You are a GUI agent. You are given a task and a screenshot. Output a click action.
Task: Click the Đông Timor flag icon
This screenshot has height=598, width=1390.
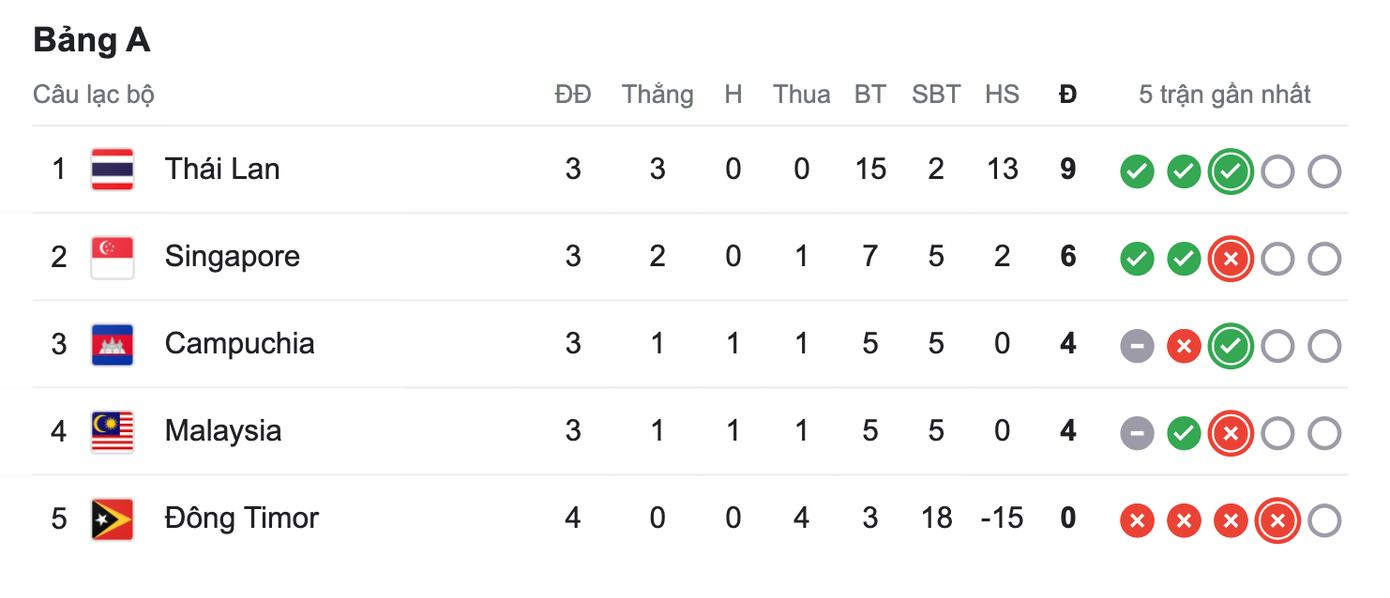tap(112, 519)
